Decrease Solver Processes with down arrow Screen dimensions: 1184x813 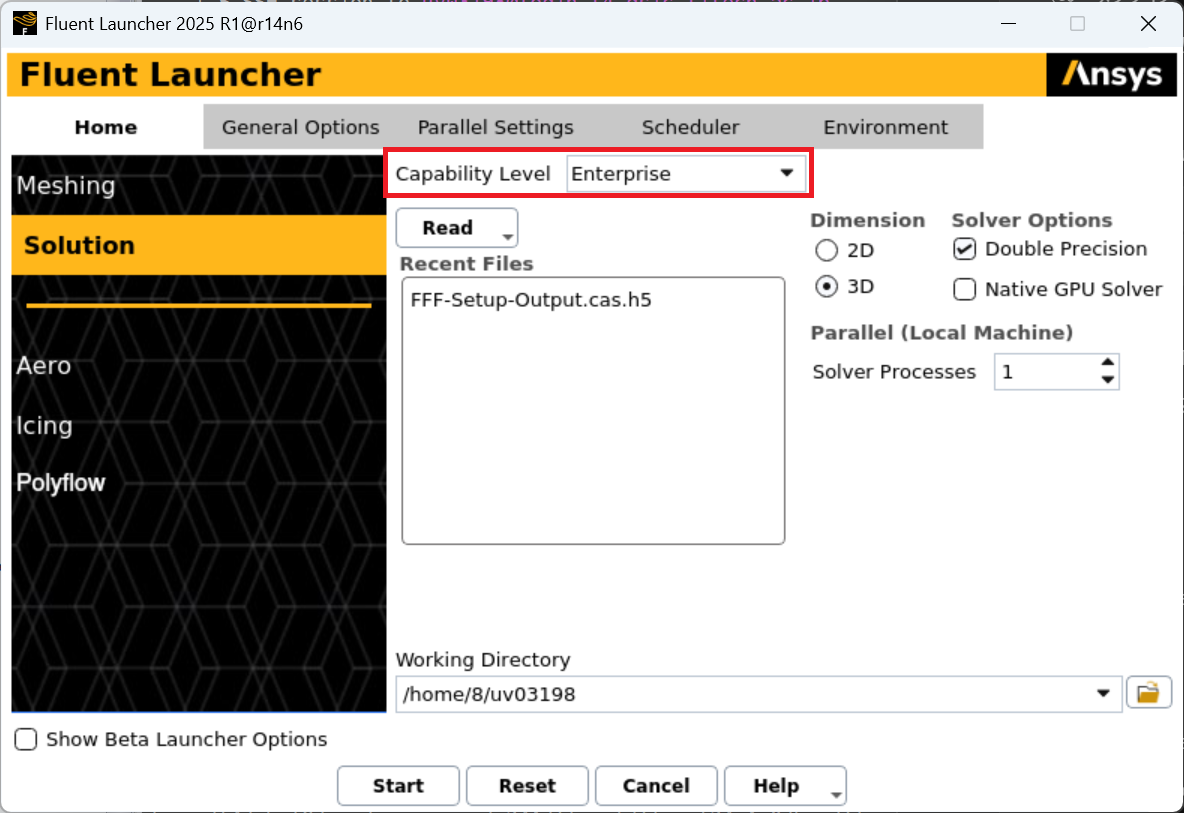pos(1107,380)
